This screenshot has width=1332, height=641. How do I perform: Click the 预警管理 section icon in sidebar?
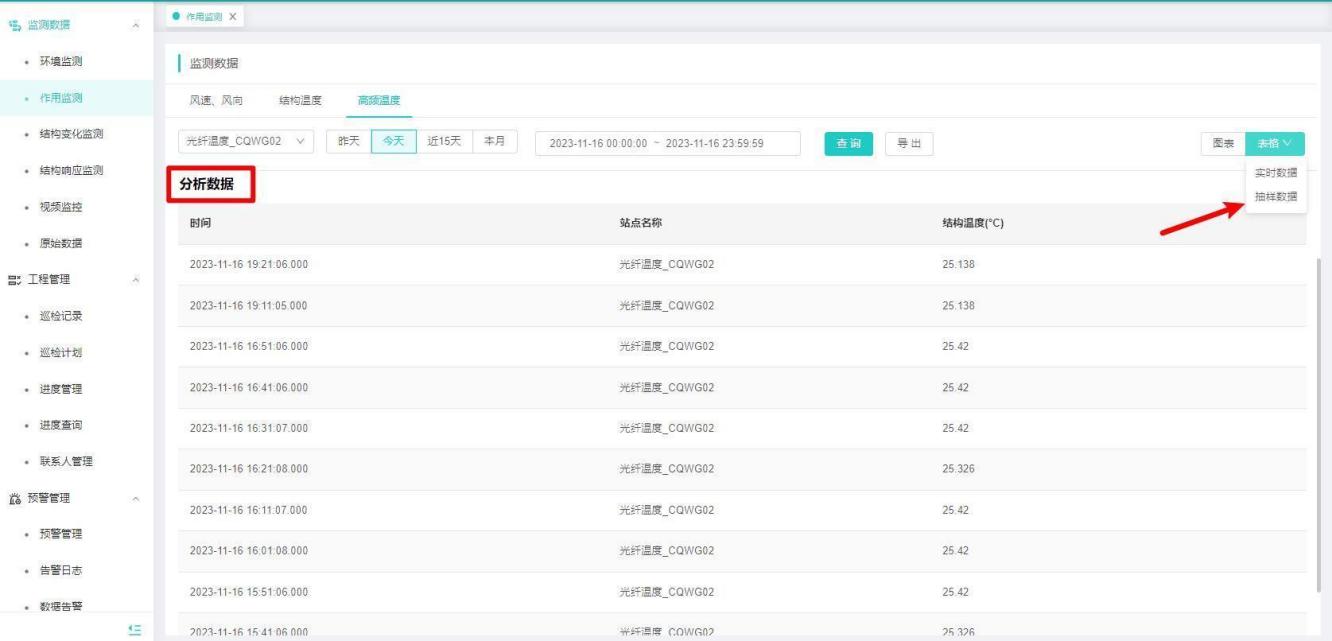14,498
